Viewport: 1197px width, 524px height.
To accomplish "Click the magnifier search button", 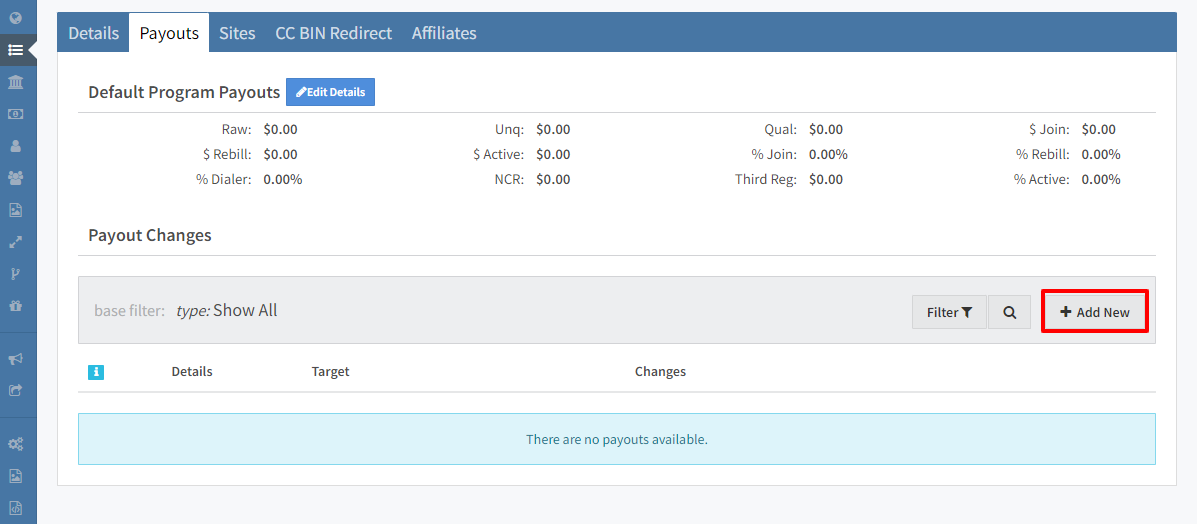I will point(1009,312).
